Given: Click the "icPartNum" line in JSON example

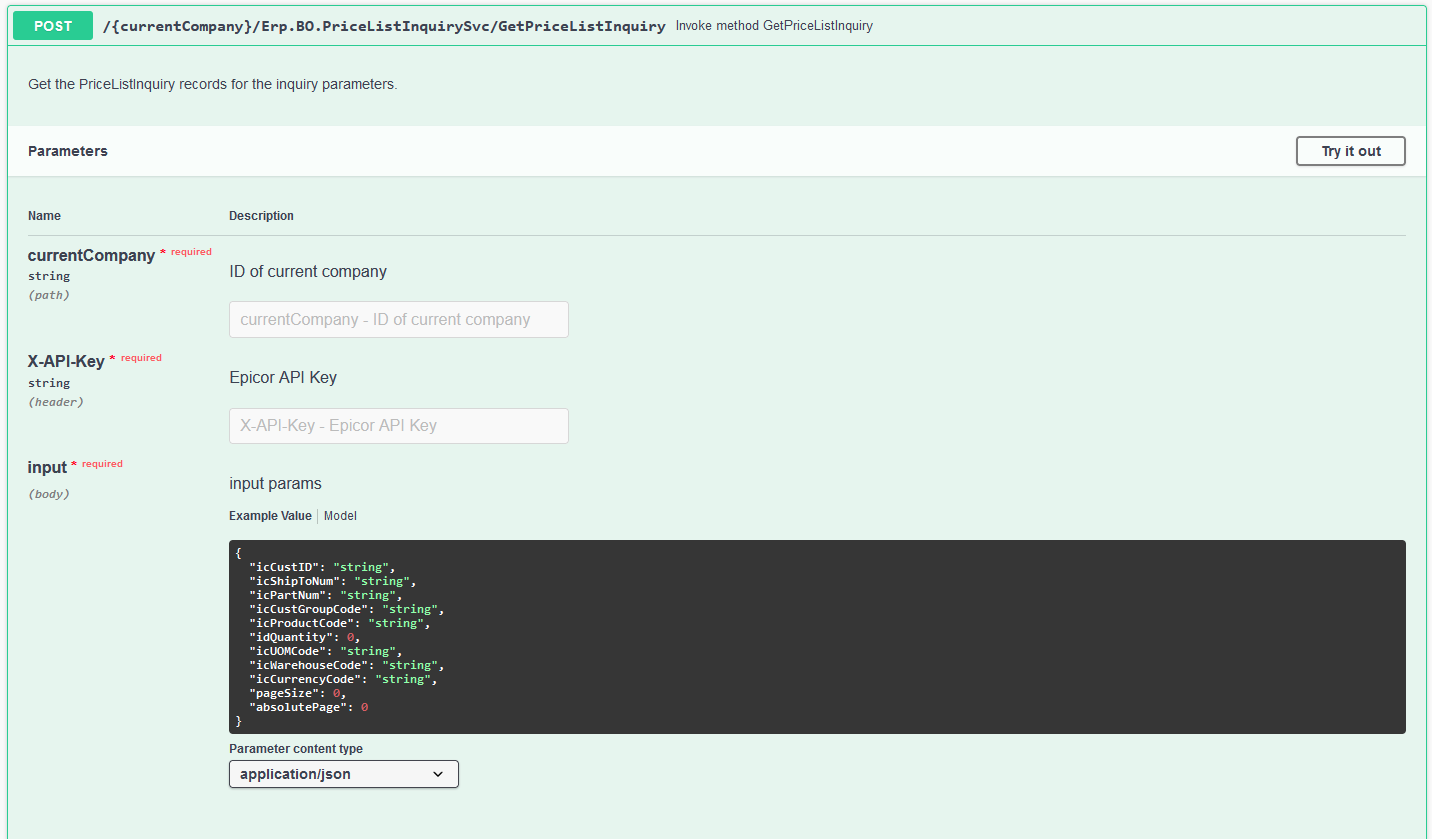Looking at the screenshot, I should [x=326, y=595].
